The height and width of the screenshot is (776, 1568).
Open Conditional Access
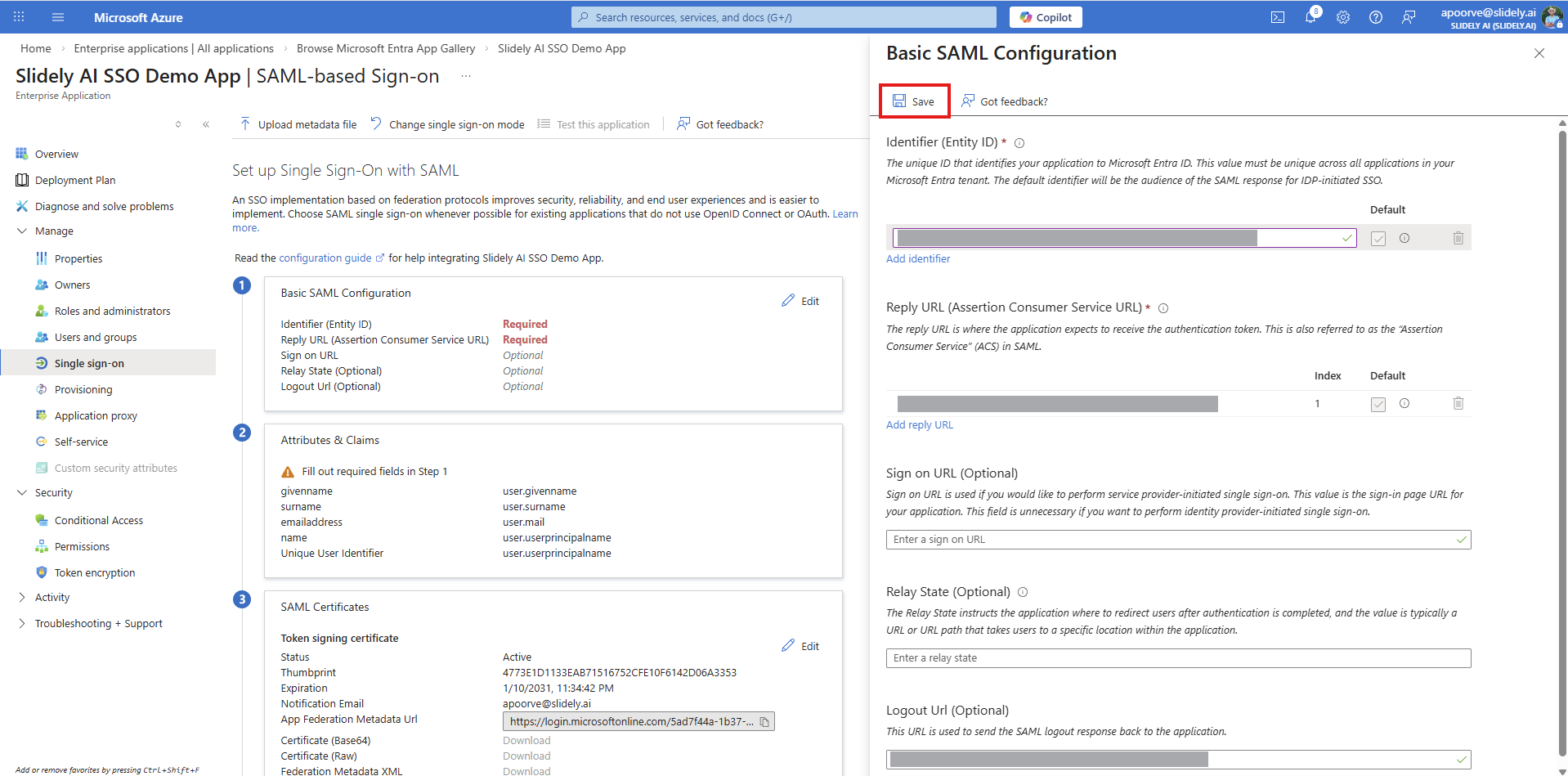98,520
